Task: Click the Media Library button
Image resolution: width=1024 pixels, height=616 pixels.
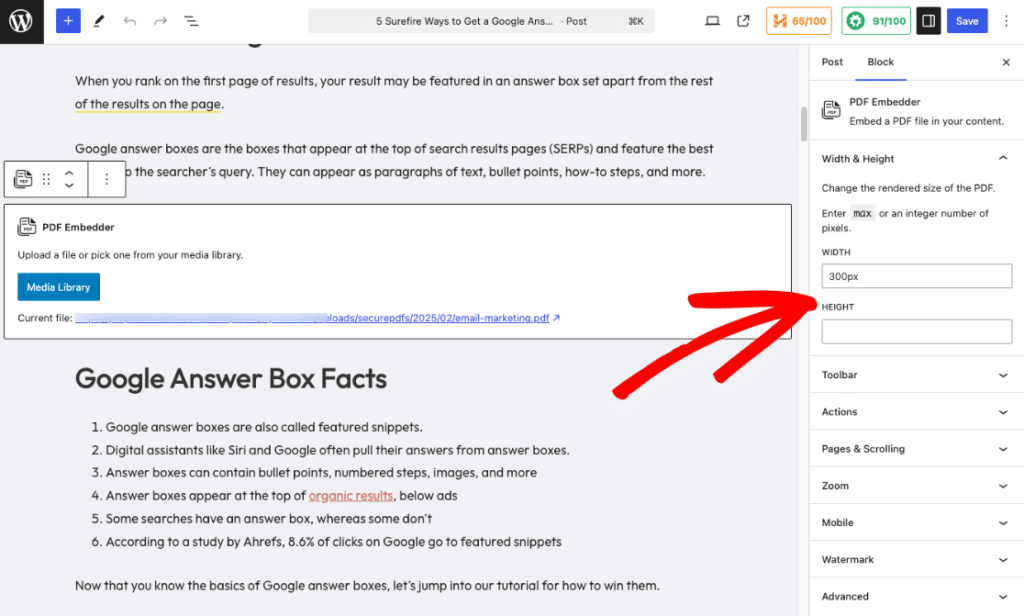Action: click(58, 287)
